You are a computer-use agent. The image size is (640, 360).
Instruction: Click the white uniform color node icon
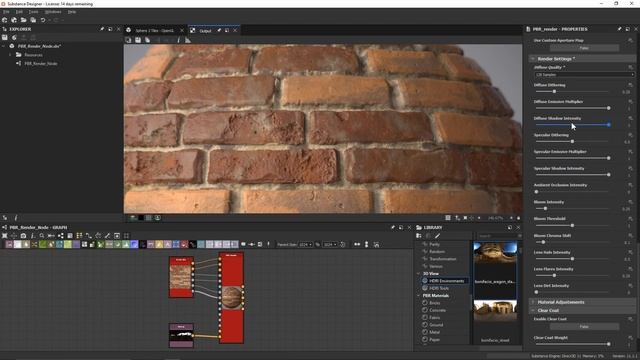point(18,244)
